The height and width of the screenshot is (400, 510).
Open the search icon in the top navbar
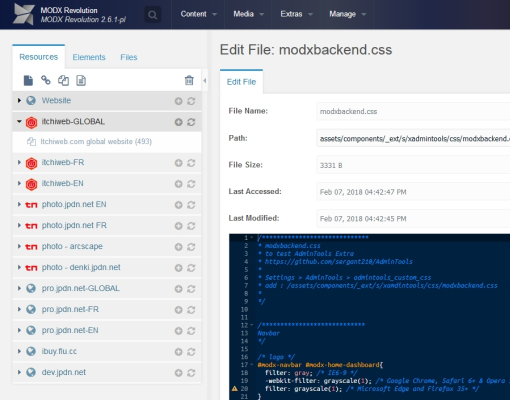pyautogui.click(x=153, y=15)
